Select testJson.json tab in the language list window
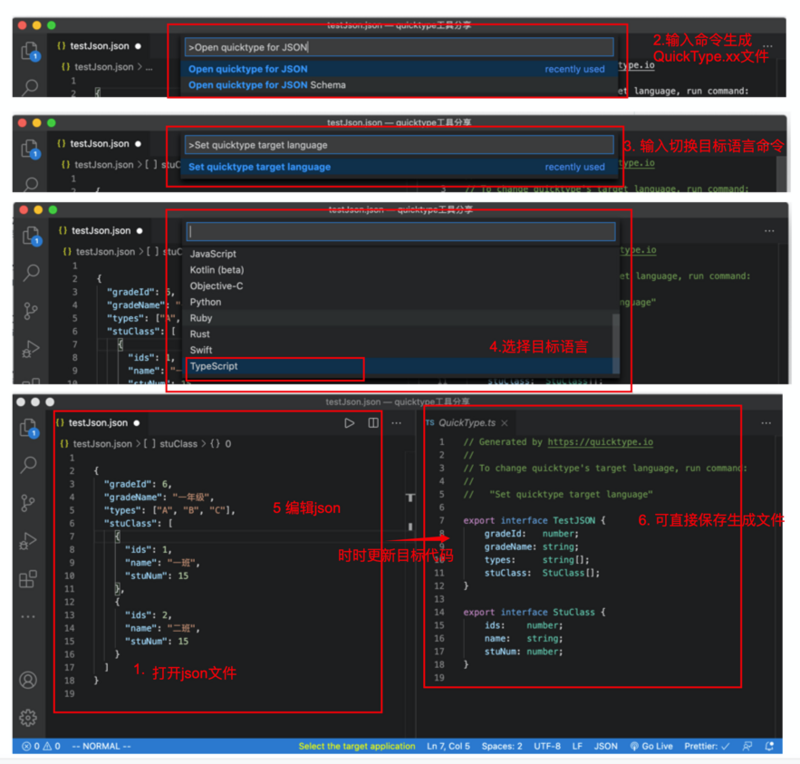800x764 pixels. [101, 231]
